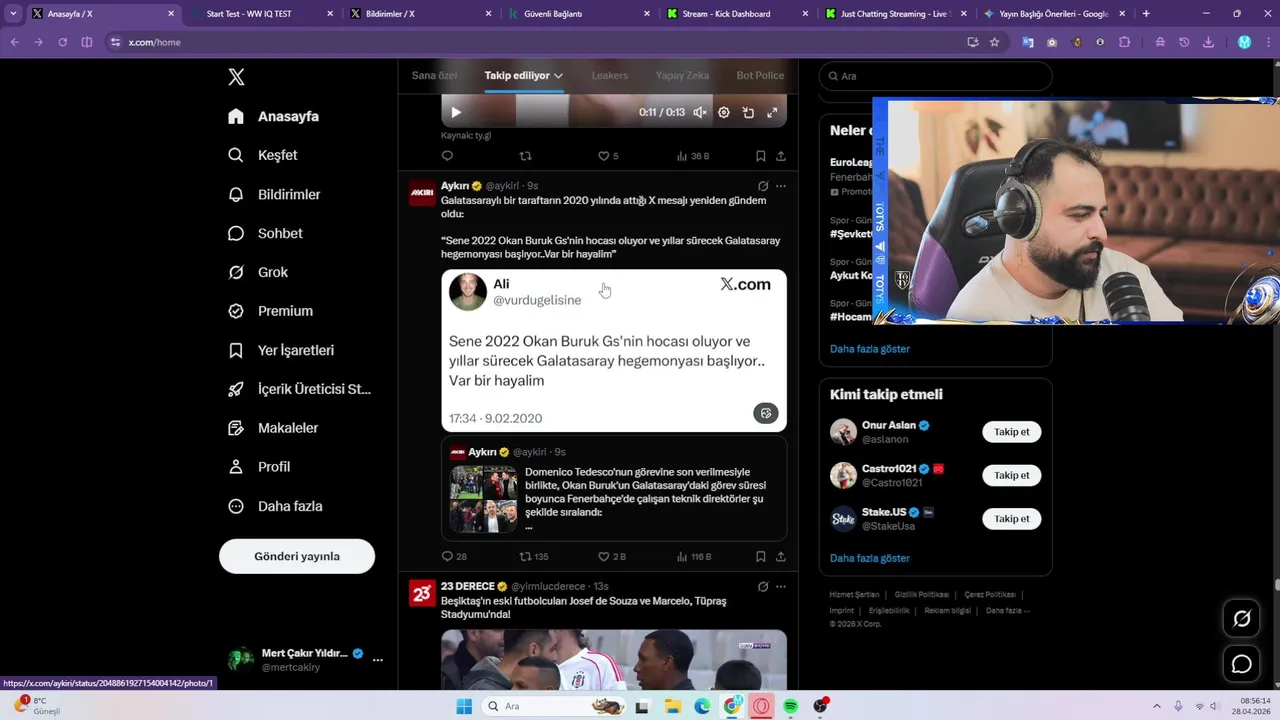
Task: Mute the video using speaker icon
Action: coord(700,112)
